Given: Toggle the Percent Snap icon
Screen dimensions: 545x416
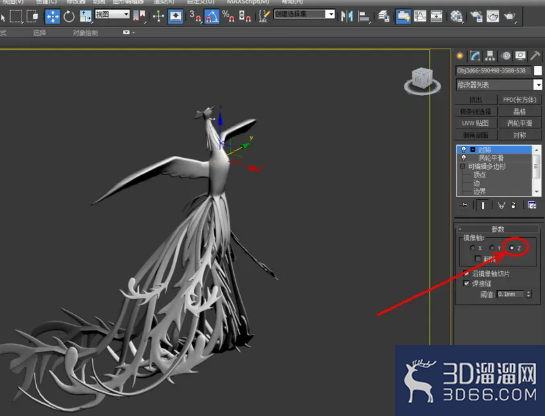Looking at the screenshot, I should pos(228,16).
